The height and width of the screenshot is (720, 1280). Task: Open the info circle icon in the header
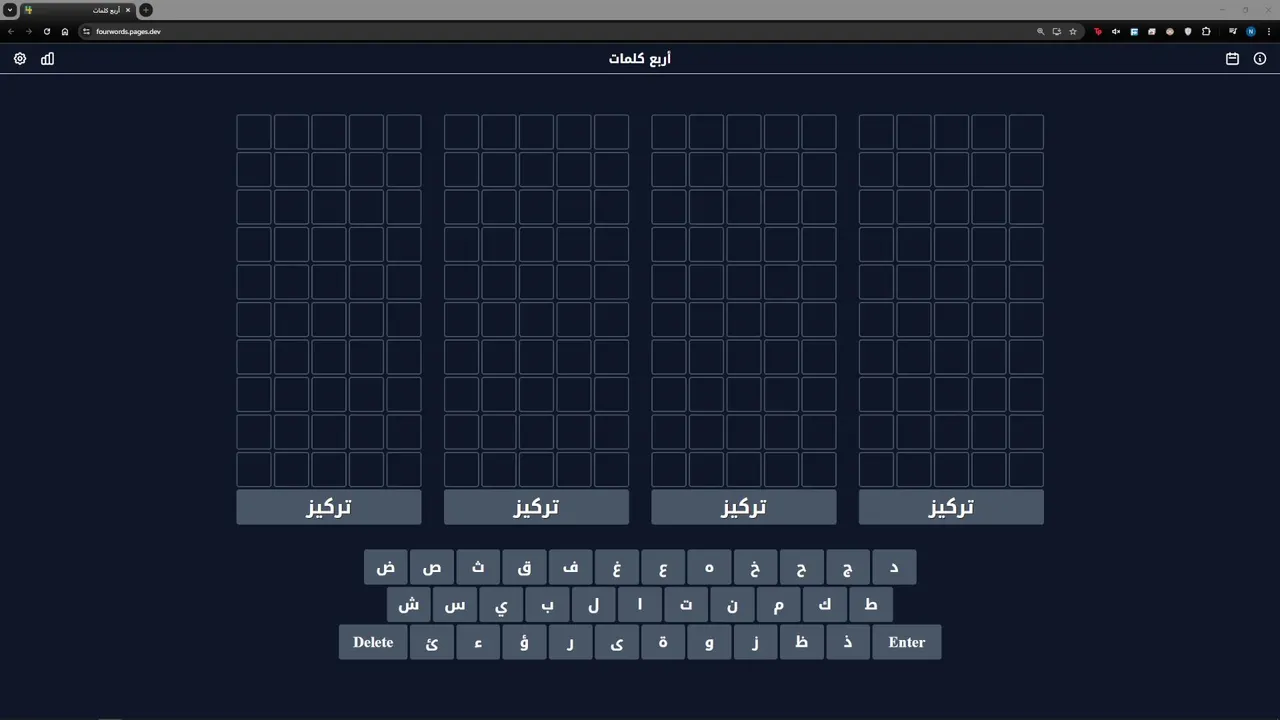click(1260, 59)
